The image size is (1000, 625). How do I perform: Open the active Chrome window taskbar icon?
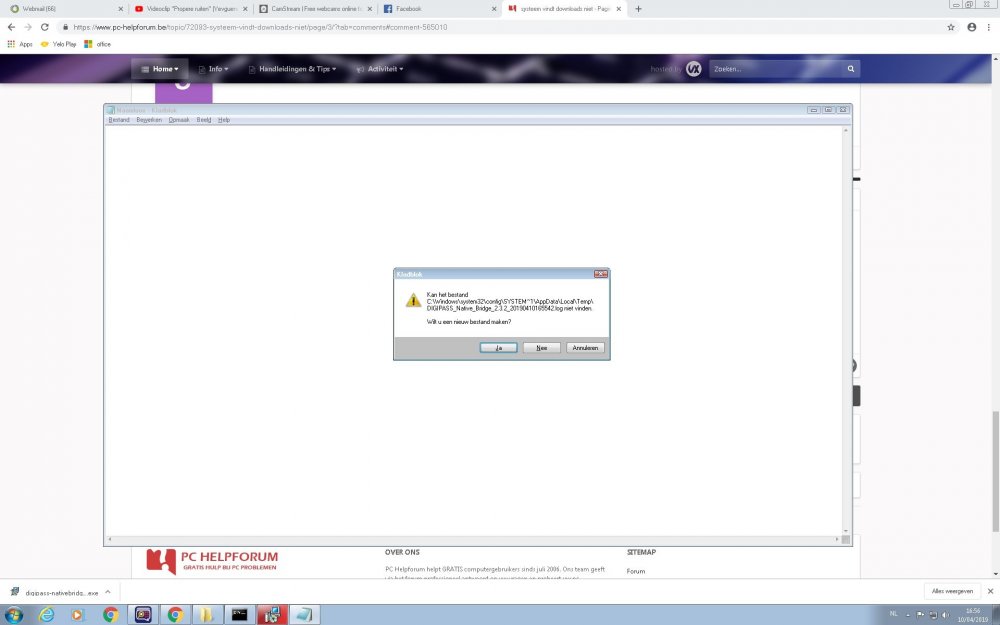coord(175,615)
